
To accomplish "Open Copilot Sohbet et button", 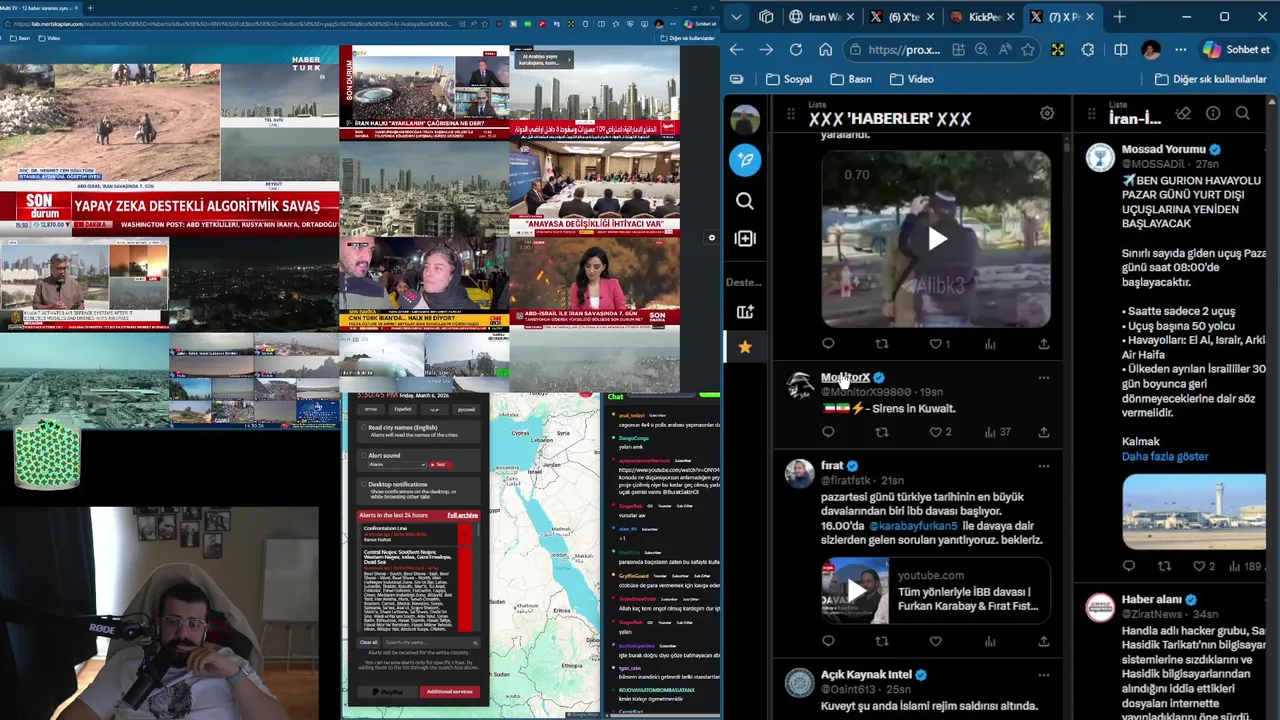I will [1236, 49].
